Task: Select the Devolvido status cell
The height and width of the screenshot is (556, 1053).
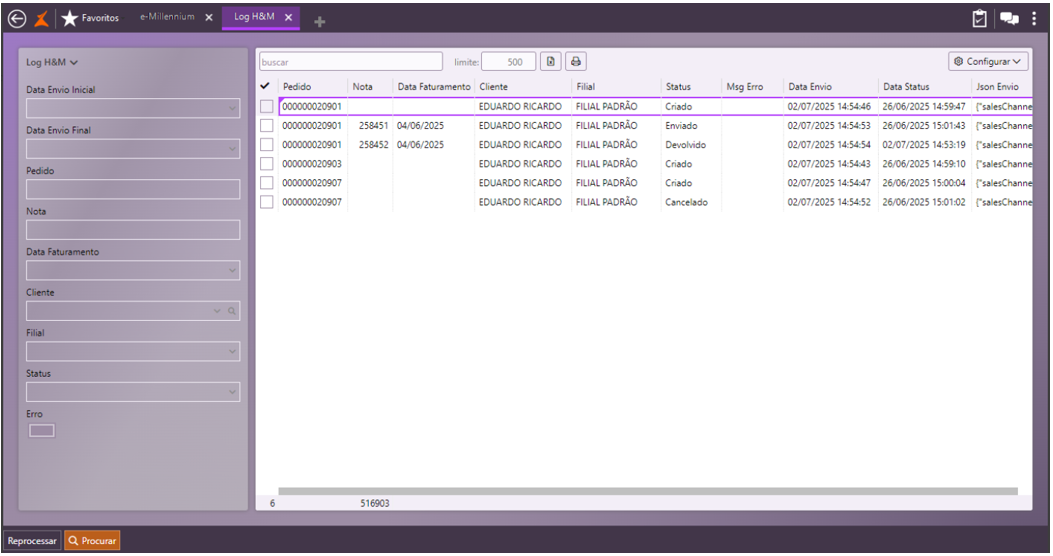Action: [686, 145]
